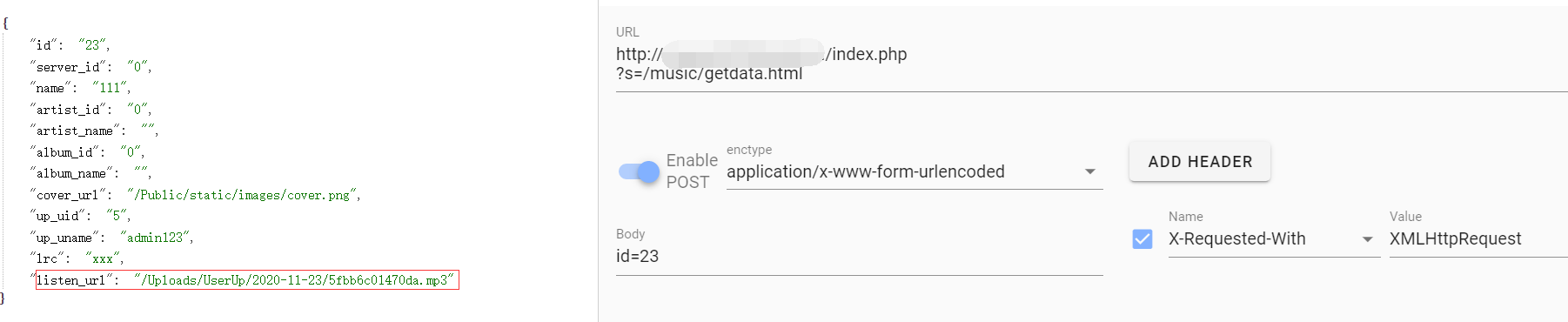The width and height of the screenshot is (1568, 322).
Task: Click the Body field containing id=23
Action: point(859,257)
